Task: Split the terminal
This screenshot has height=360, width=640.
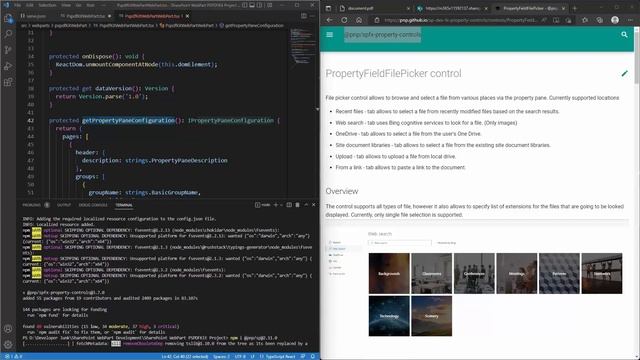Action: pos(289,205)
